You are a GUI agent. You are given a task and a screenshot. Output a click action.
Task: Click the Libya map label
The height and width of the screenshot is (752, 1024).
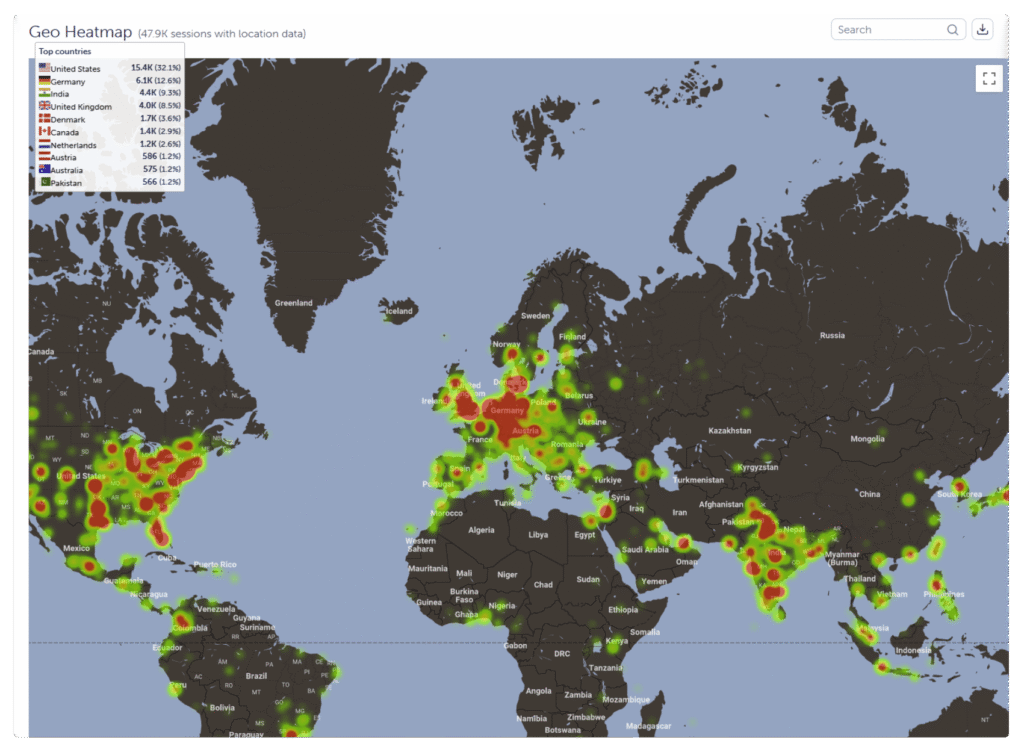(538, 535)
